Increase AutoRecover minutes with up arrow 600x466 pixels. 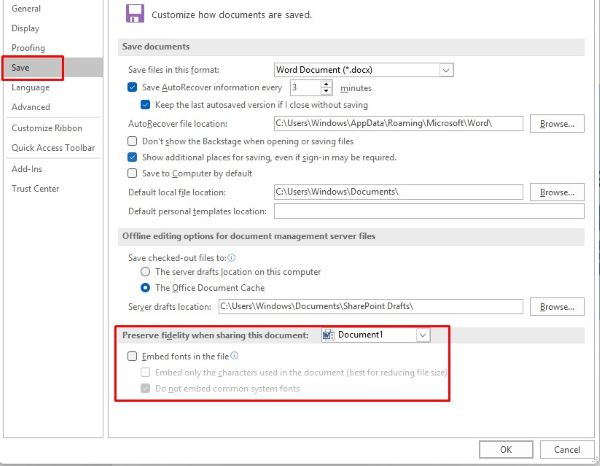pos(326,84)
